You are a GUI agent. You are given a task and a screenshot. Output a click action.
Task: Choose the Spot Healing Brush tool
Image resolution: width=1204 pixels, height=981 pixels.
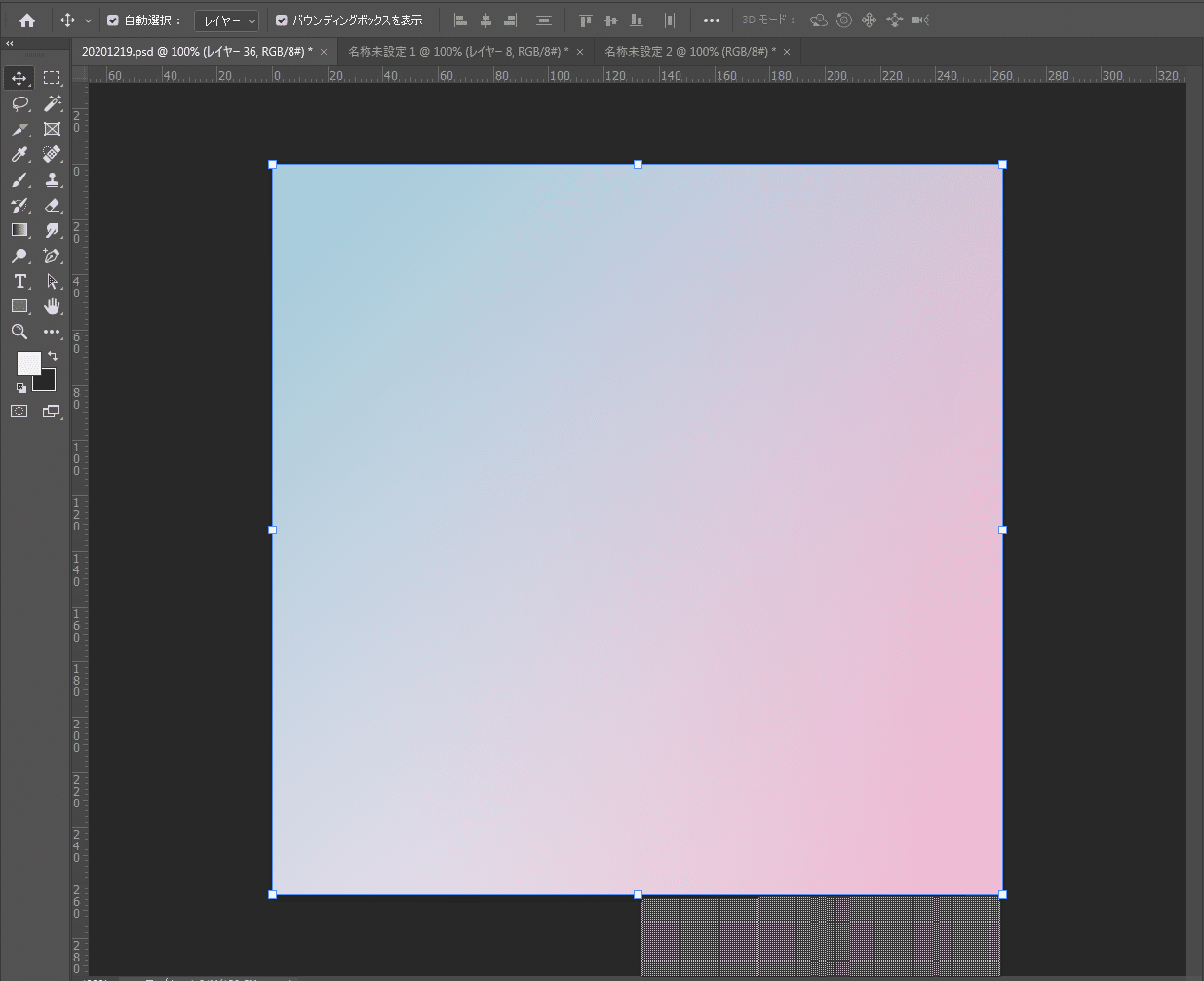[52, 154]
